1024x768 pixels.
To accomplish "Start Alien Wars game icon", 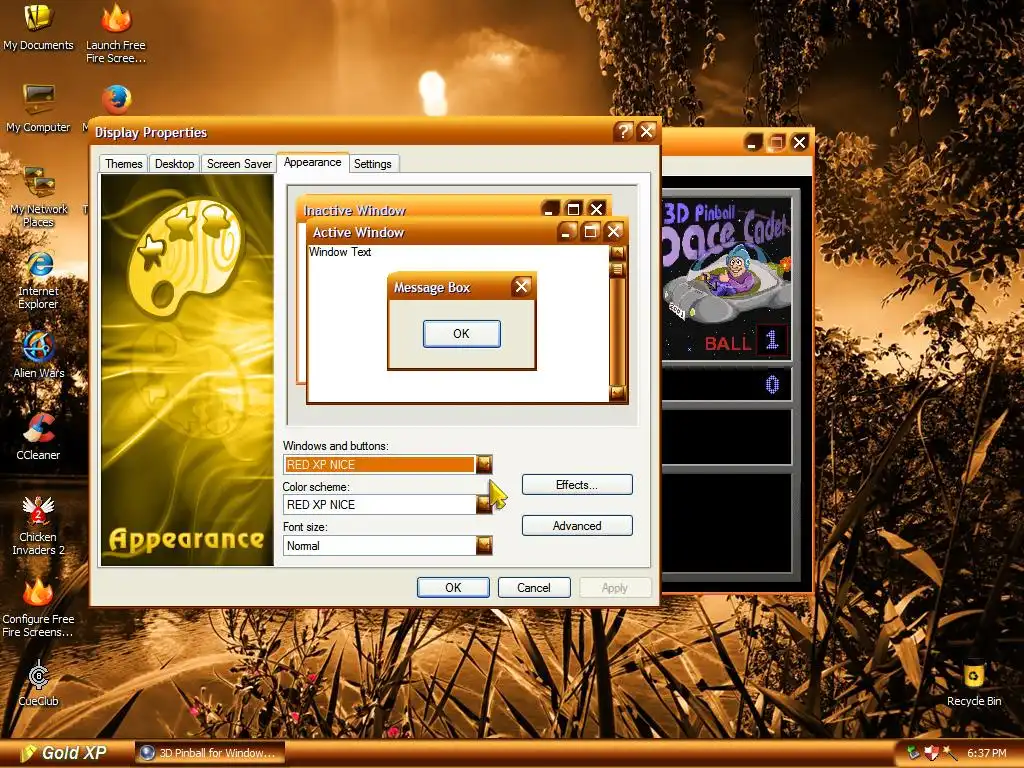I will pyautogui.click(x=39, y=354).
